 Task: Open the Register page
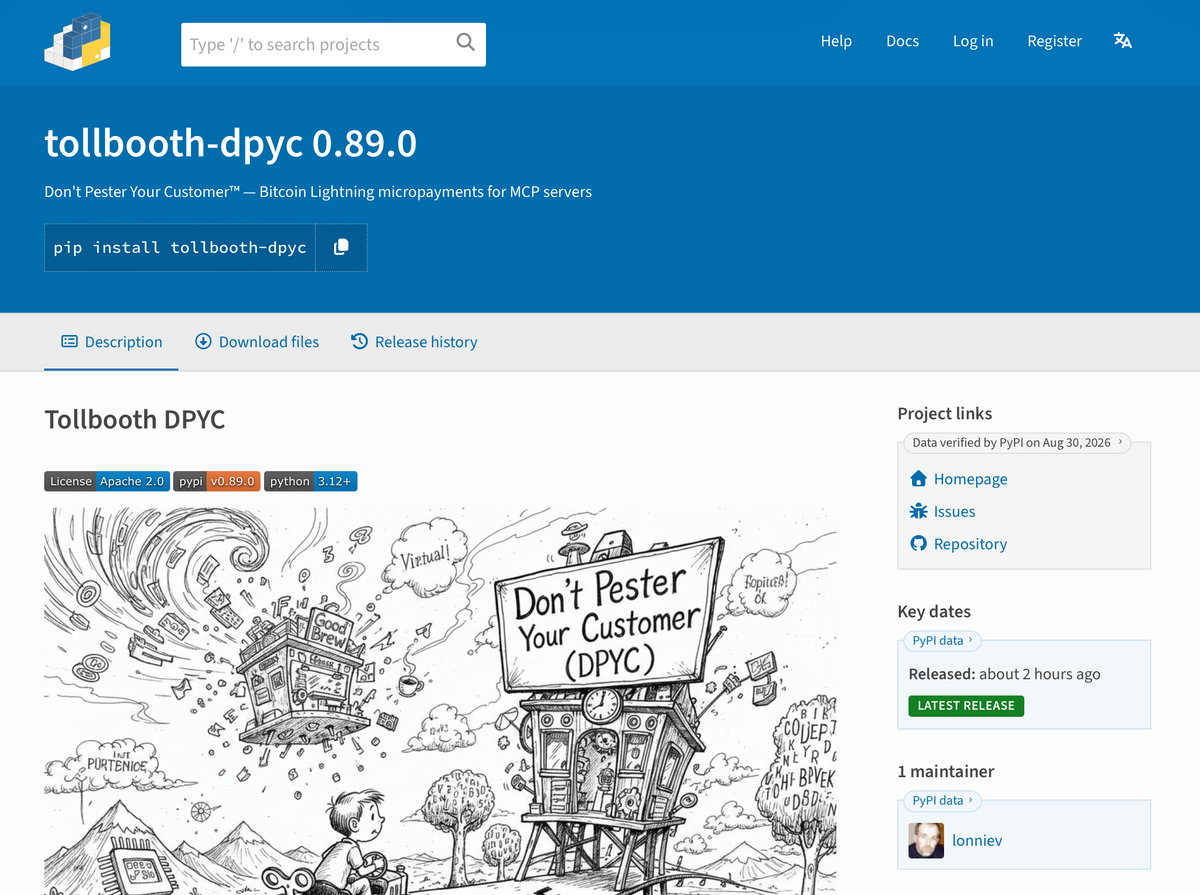[1054, 41]
